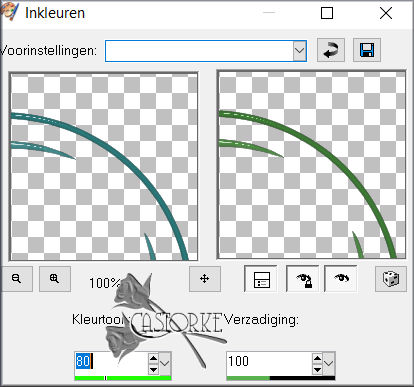Click the Inkleuren paint palette app icon
Screen dimensions: 414x387
click(x=9, y=12)
